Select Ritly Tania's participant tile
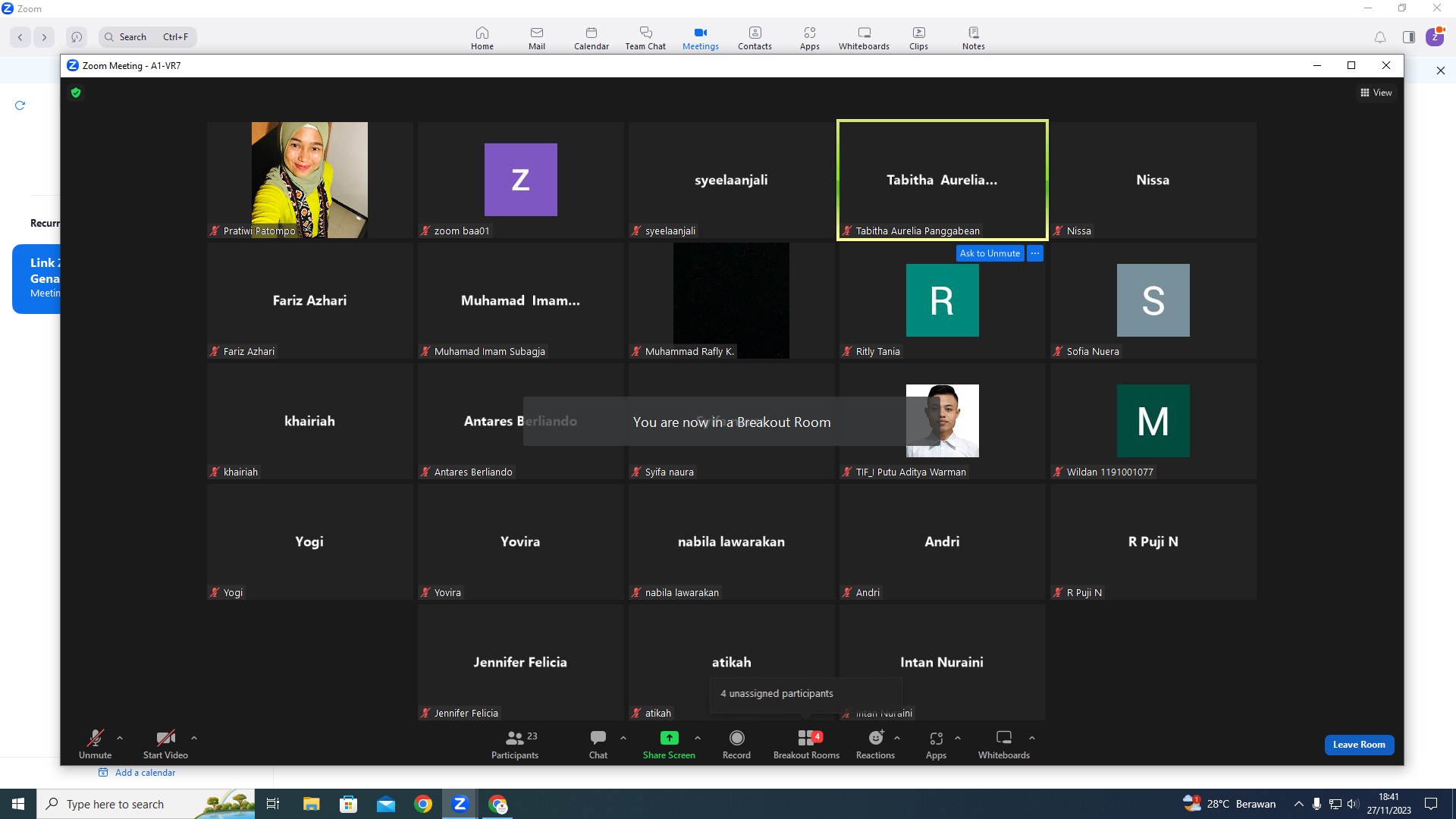The height and width of the screenshot is (819, 1456). [x=942, y=300]
